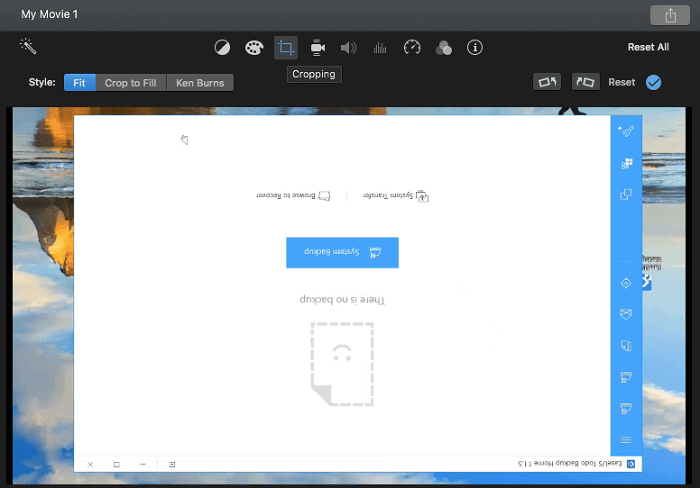Click EaseUS sidebar system backup icon above menu
Screen dimensions: 700x488
point(626,408)
